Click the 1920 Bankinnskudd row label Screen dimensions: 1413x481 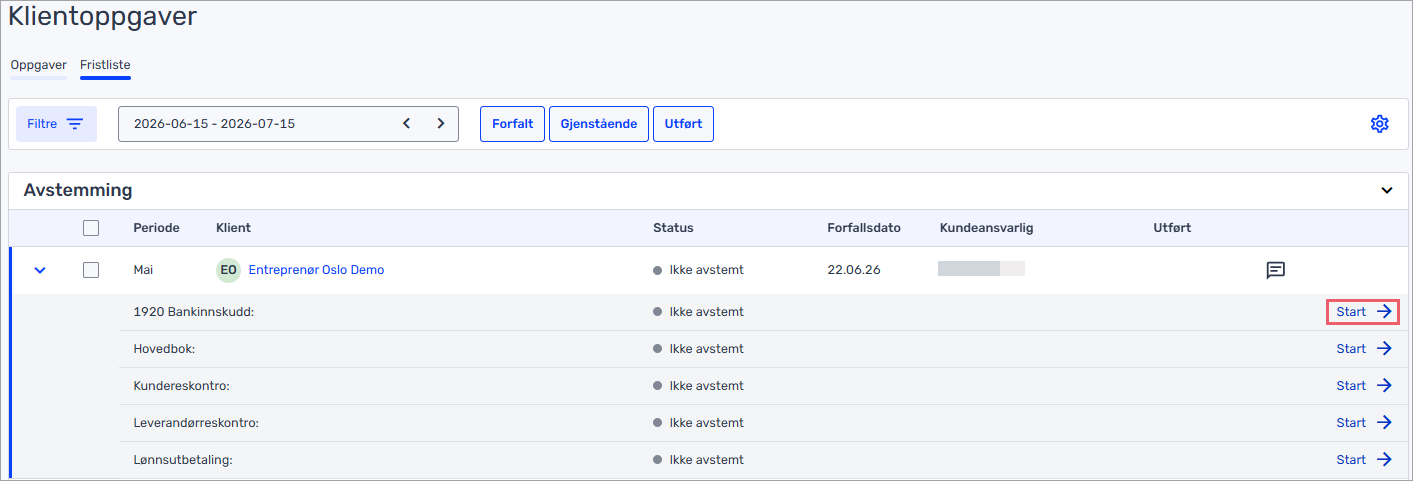[194, 312]
